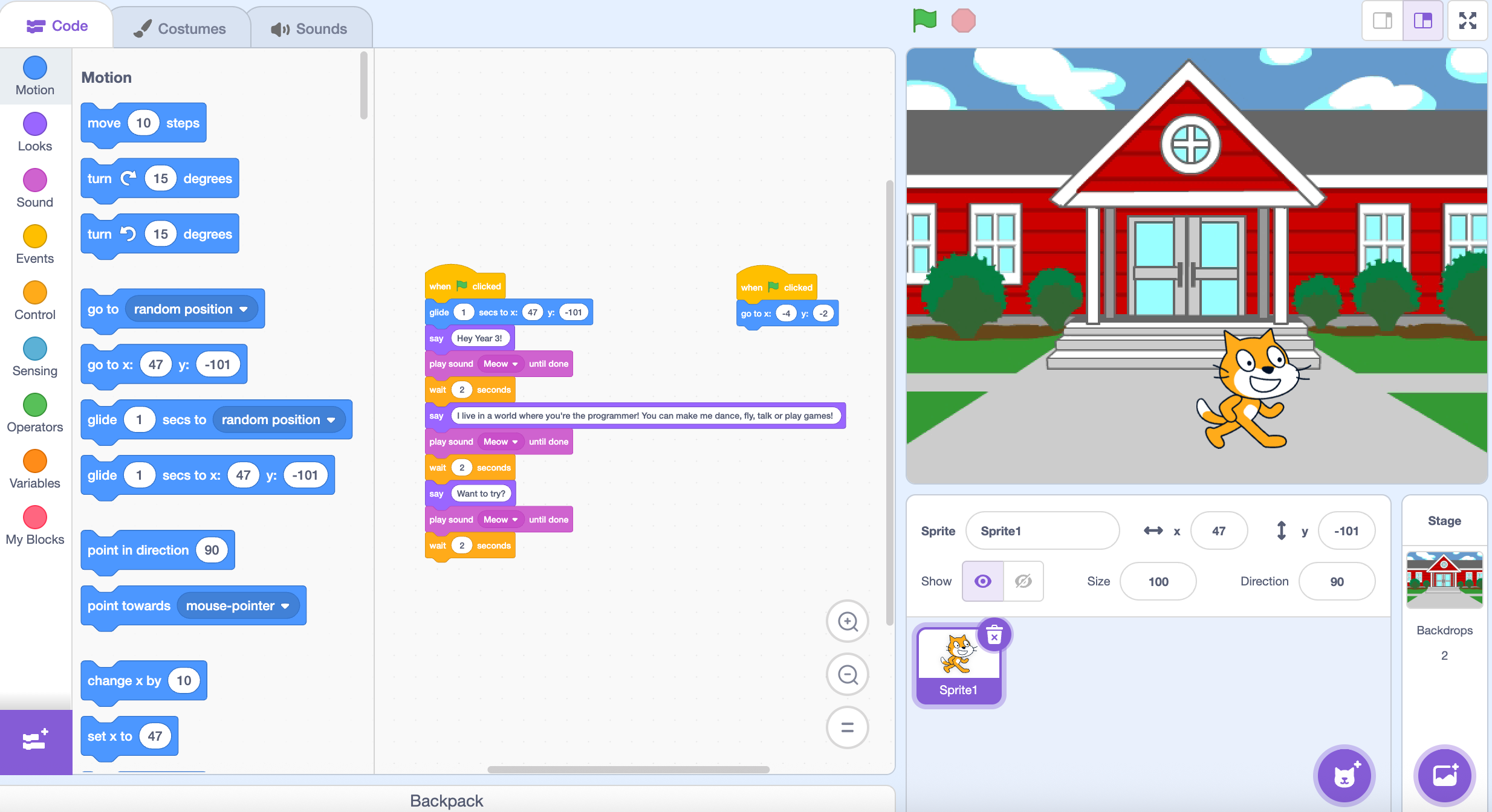Open Meow dropdown in second play sound block
This screenshot has width=1492, height=812.
coord(501,442)
